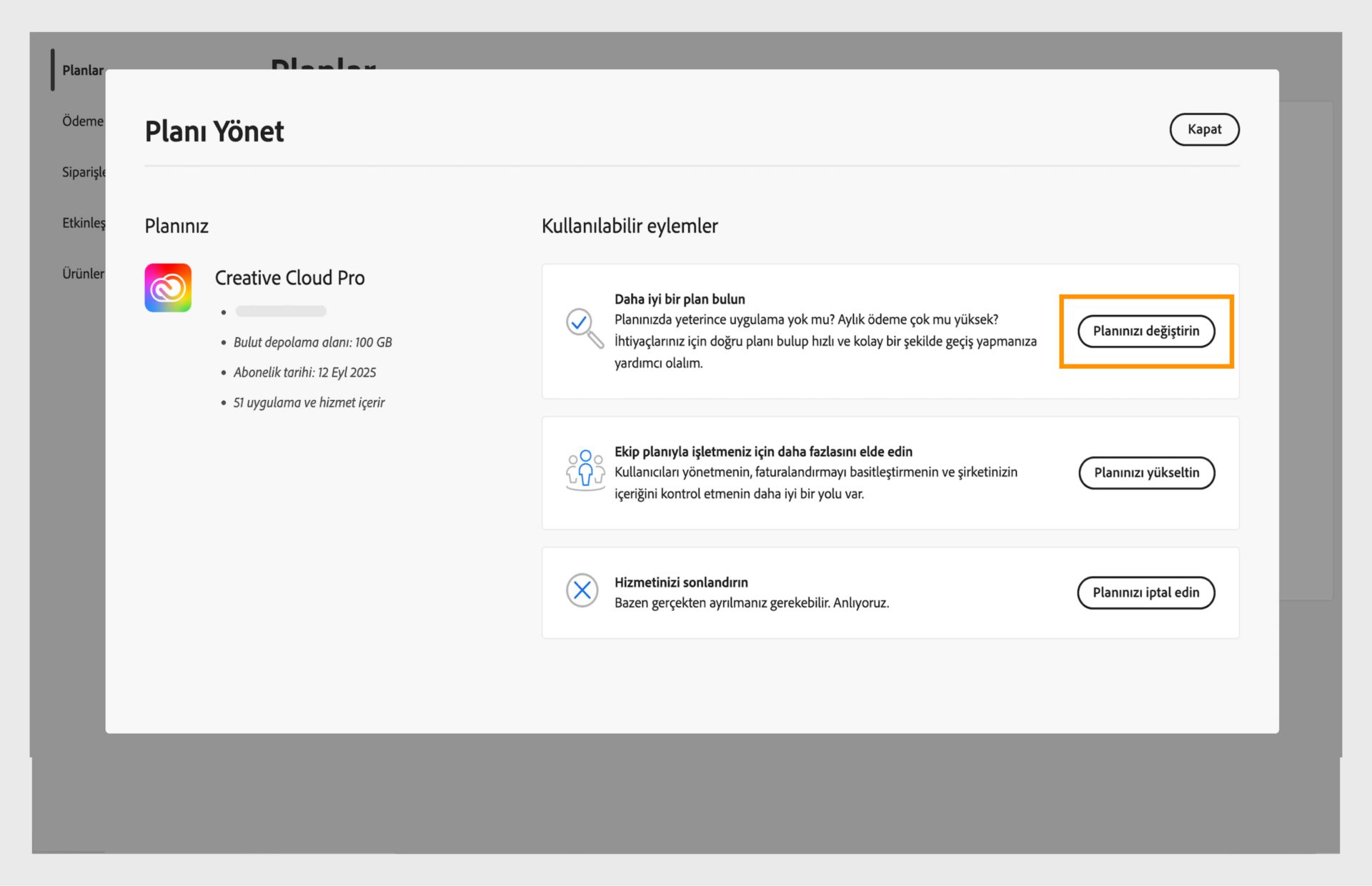
Task: Click the blue X cancel service icon
Action: [x=582, y=590]
